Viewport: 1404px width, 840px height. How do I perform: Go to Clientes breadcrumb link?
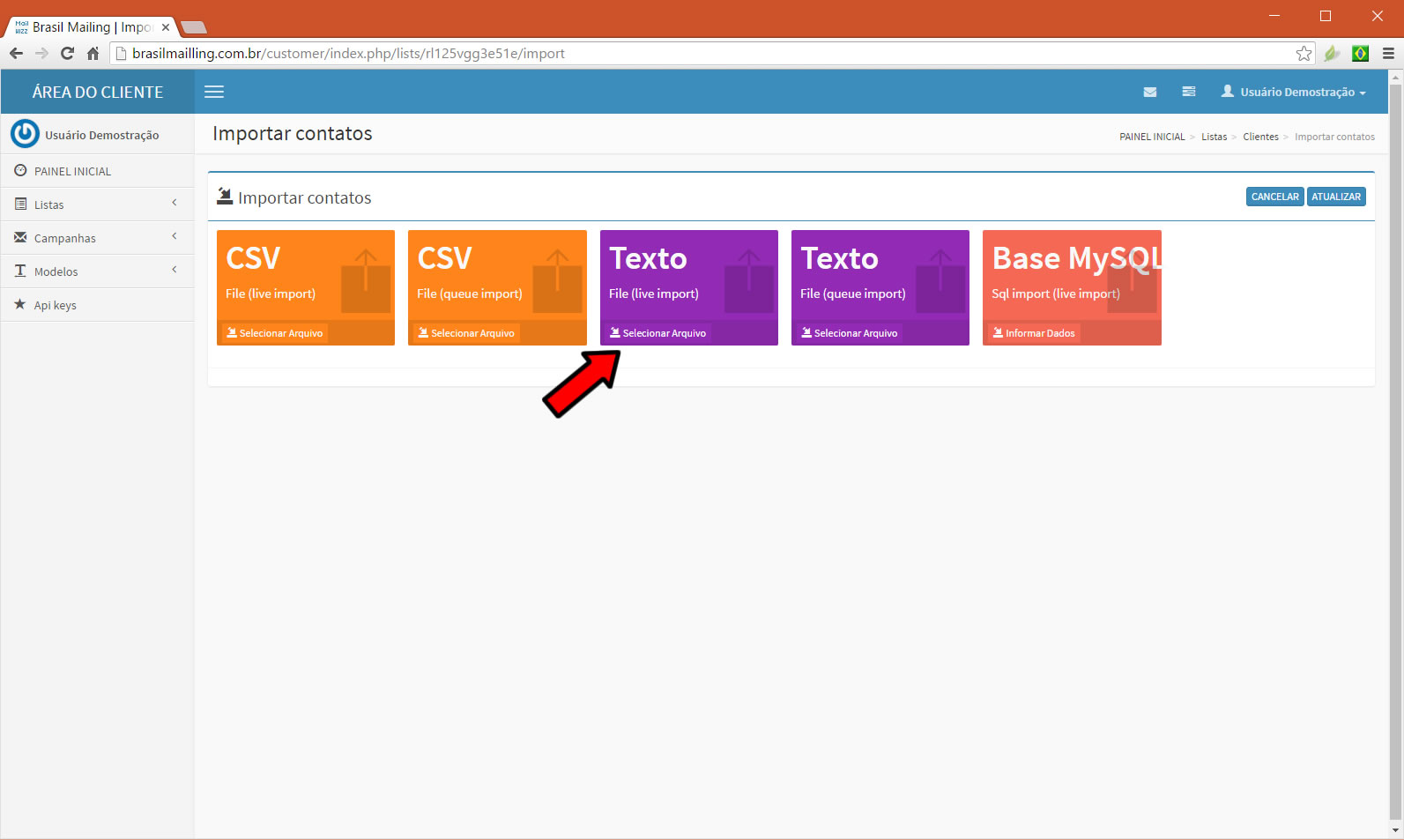point(1260,137)
